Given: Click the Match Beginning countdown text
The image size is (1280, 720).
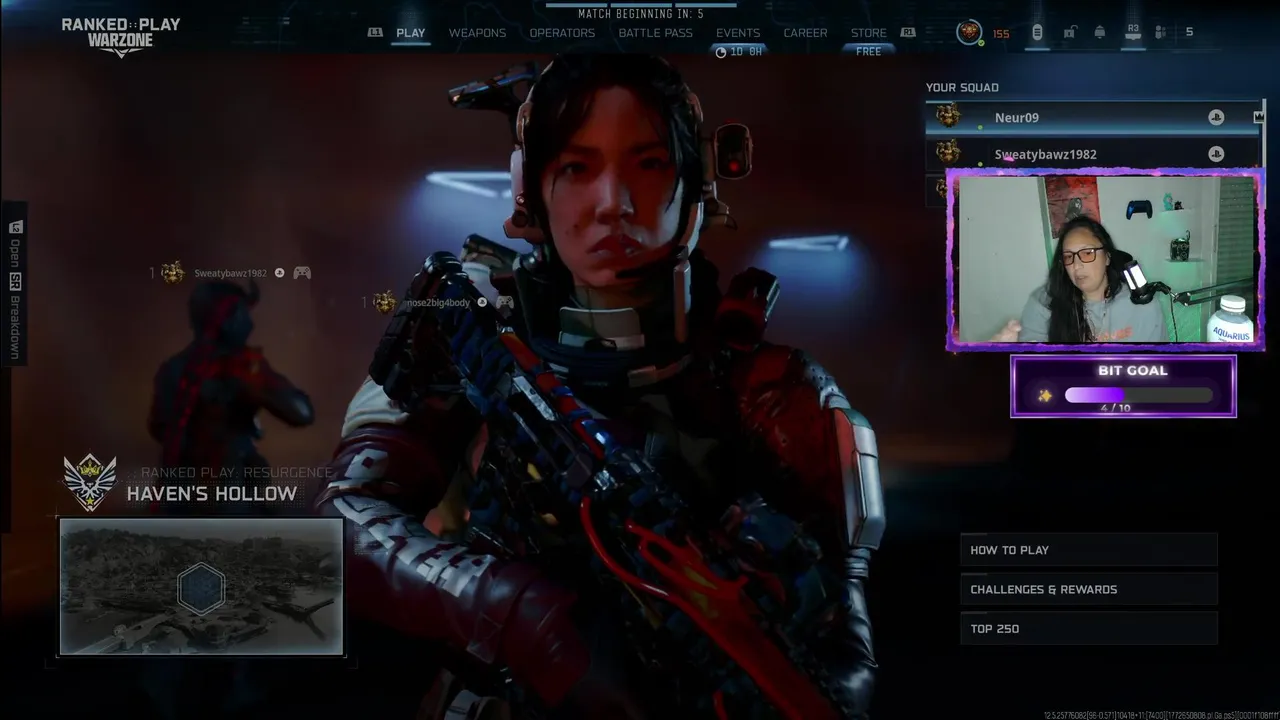Looking at the screenshot, I should [640, 14].
